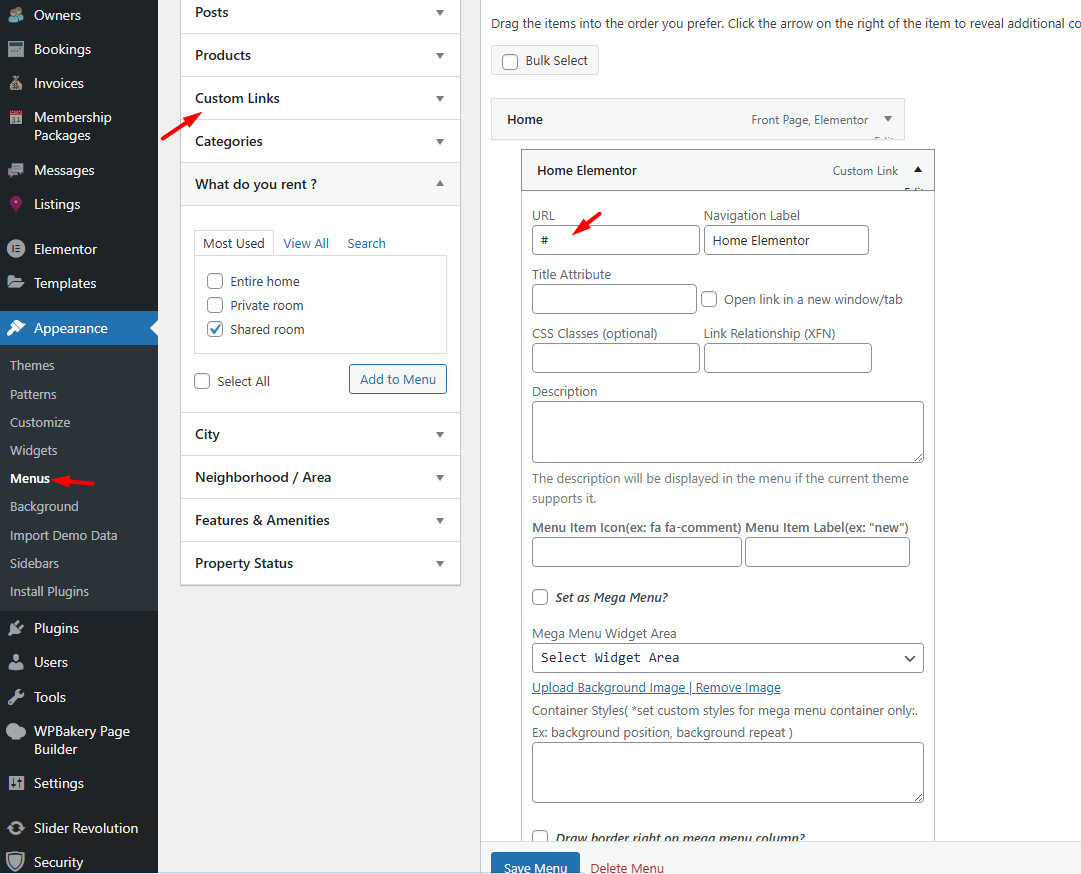The image size is (1081, 874).
Task: Click the Security shield icon
Action: click(16, 862)
